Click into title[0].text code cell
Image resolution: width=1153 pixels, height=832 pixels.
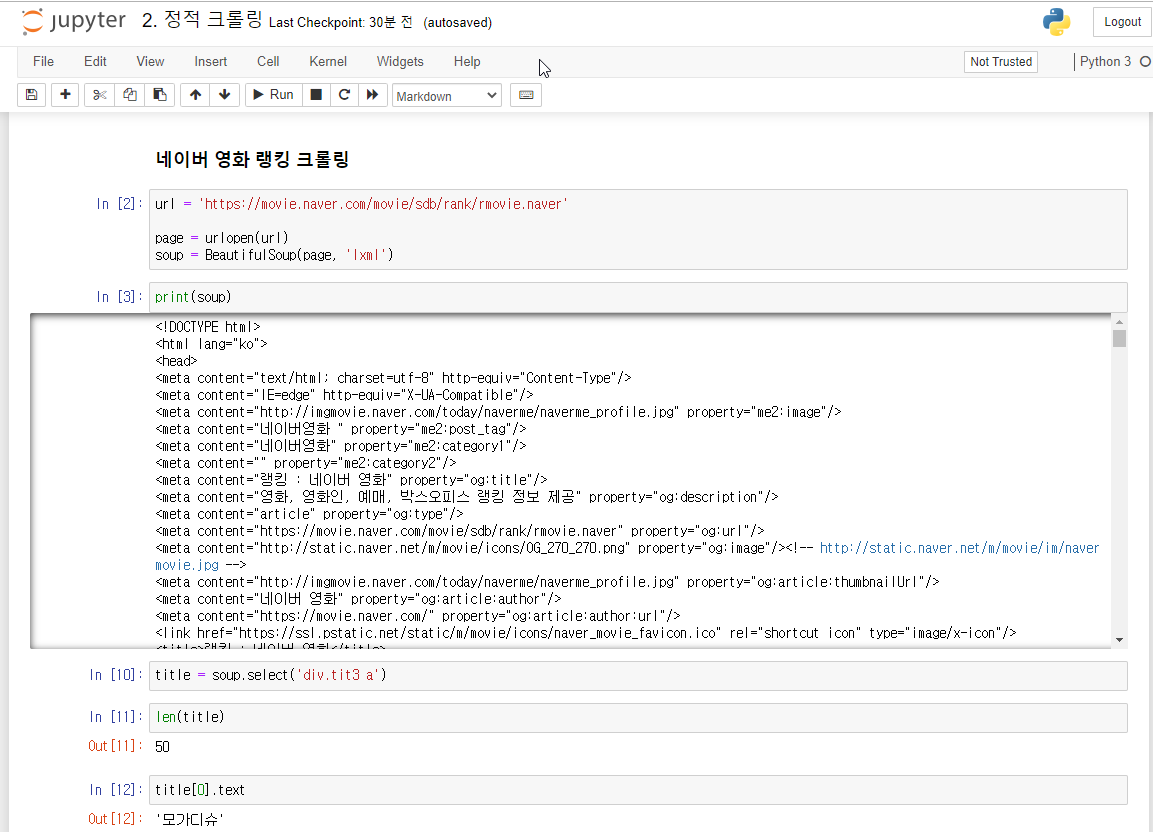point(638,790)
